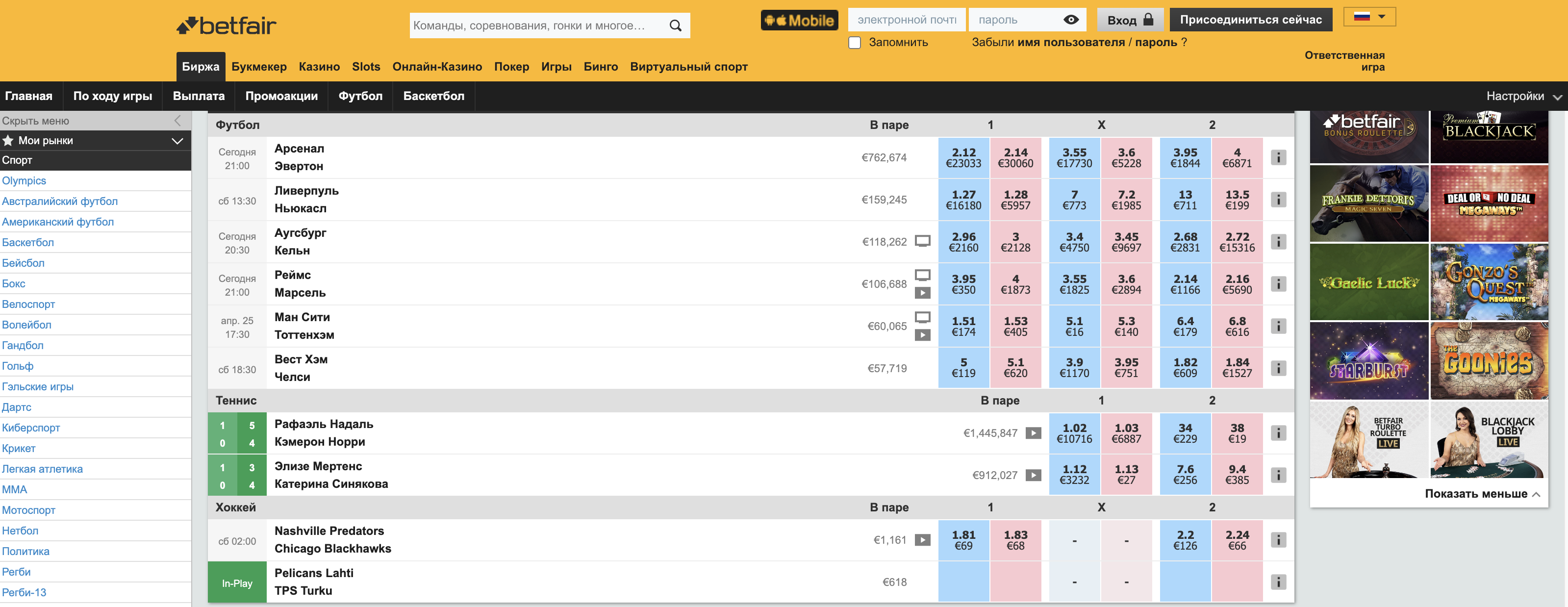This screenshot has width=1568, height=607.
Task: Open info icon for Ман Сити vs Тоттенхэм
Action: pyautogui.click(x=1278, y=326)
